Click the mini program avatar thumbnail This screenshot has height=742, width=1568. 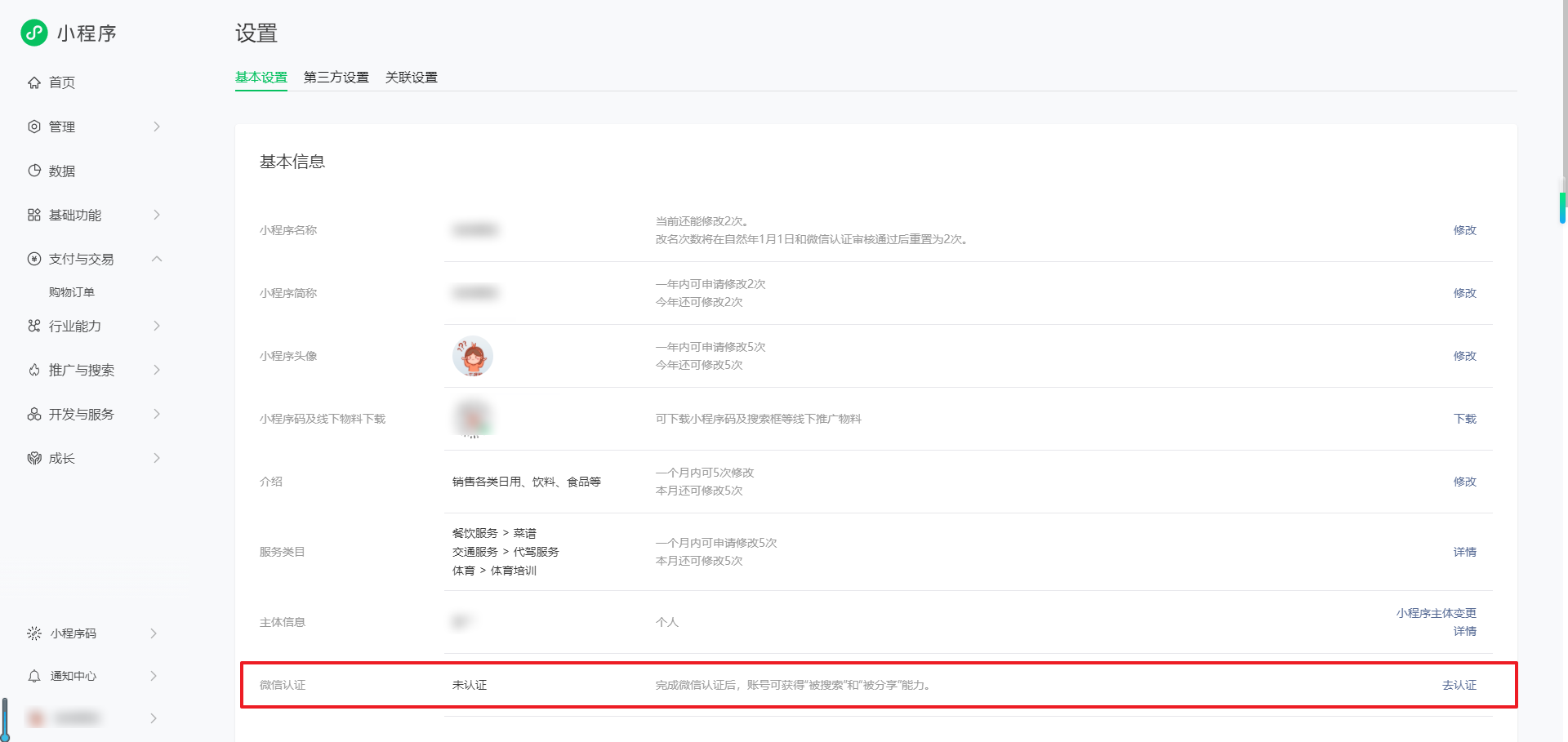[473, 356]
